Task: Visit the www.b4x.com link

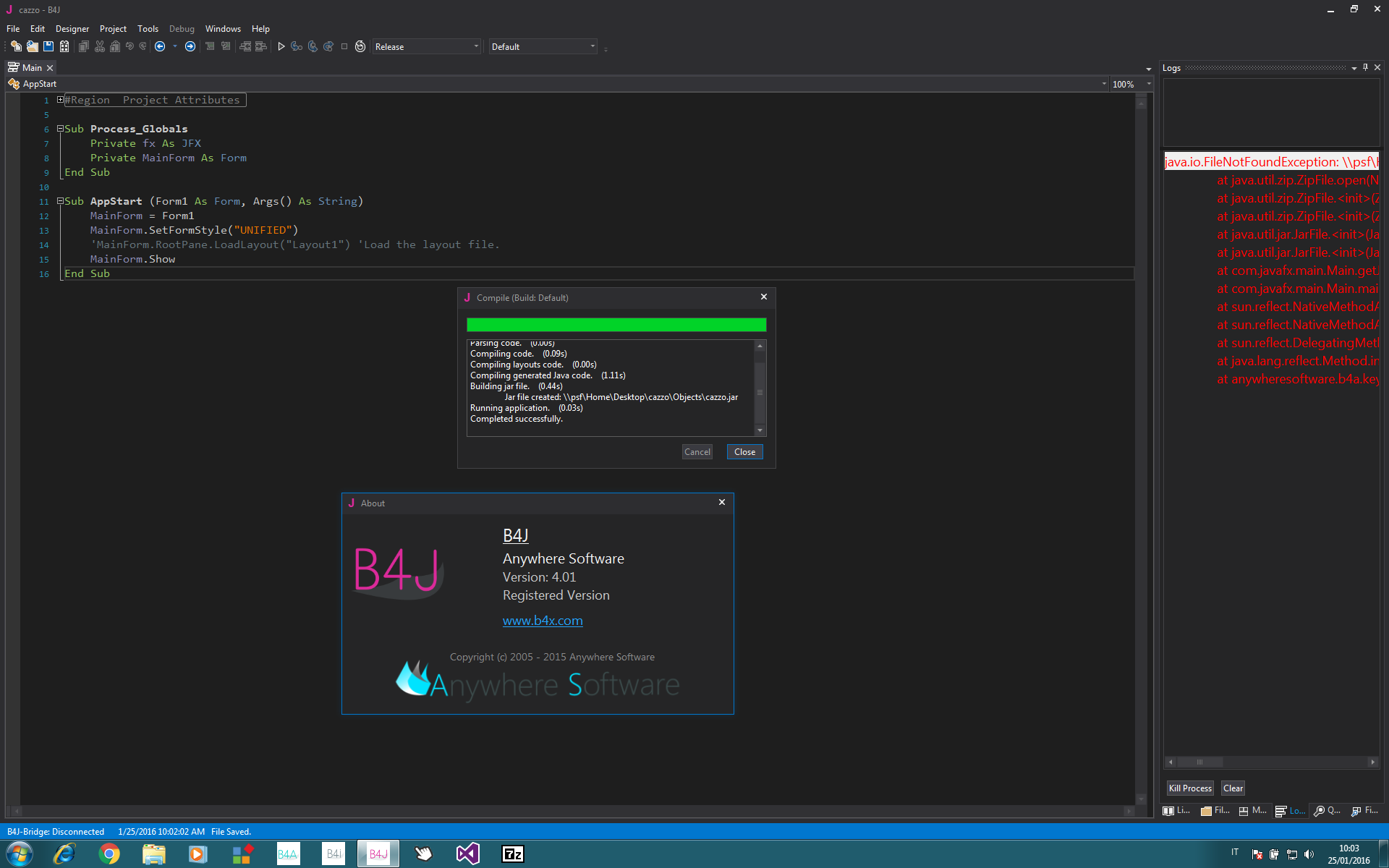Action: coord(543,620)
